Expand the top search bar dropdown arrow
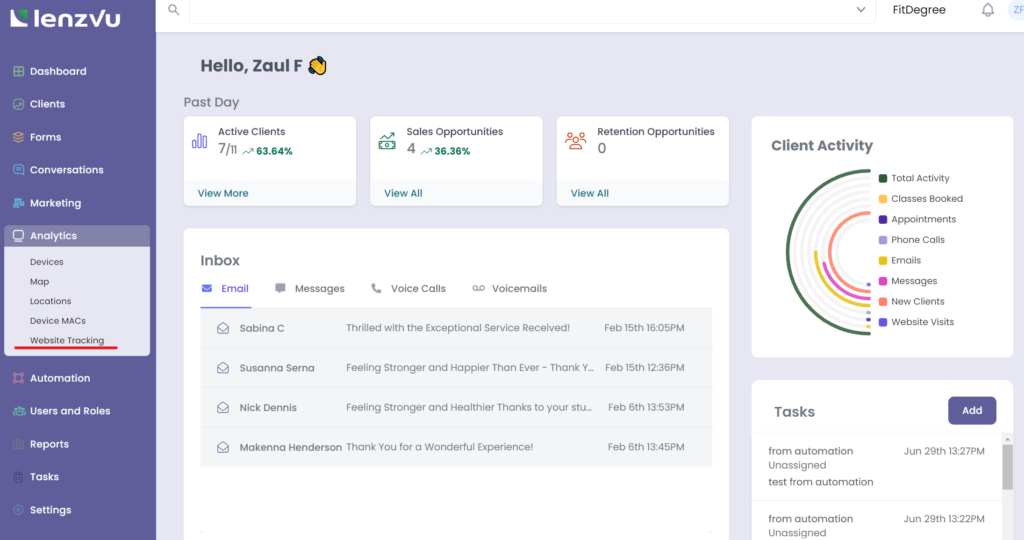1024x540 pixels. coord(860,10)
